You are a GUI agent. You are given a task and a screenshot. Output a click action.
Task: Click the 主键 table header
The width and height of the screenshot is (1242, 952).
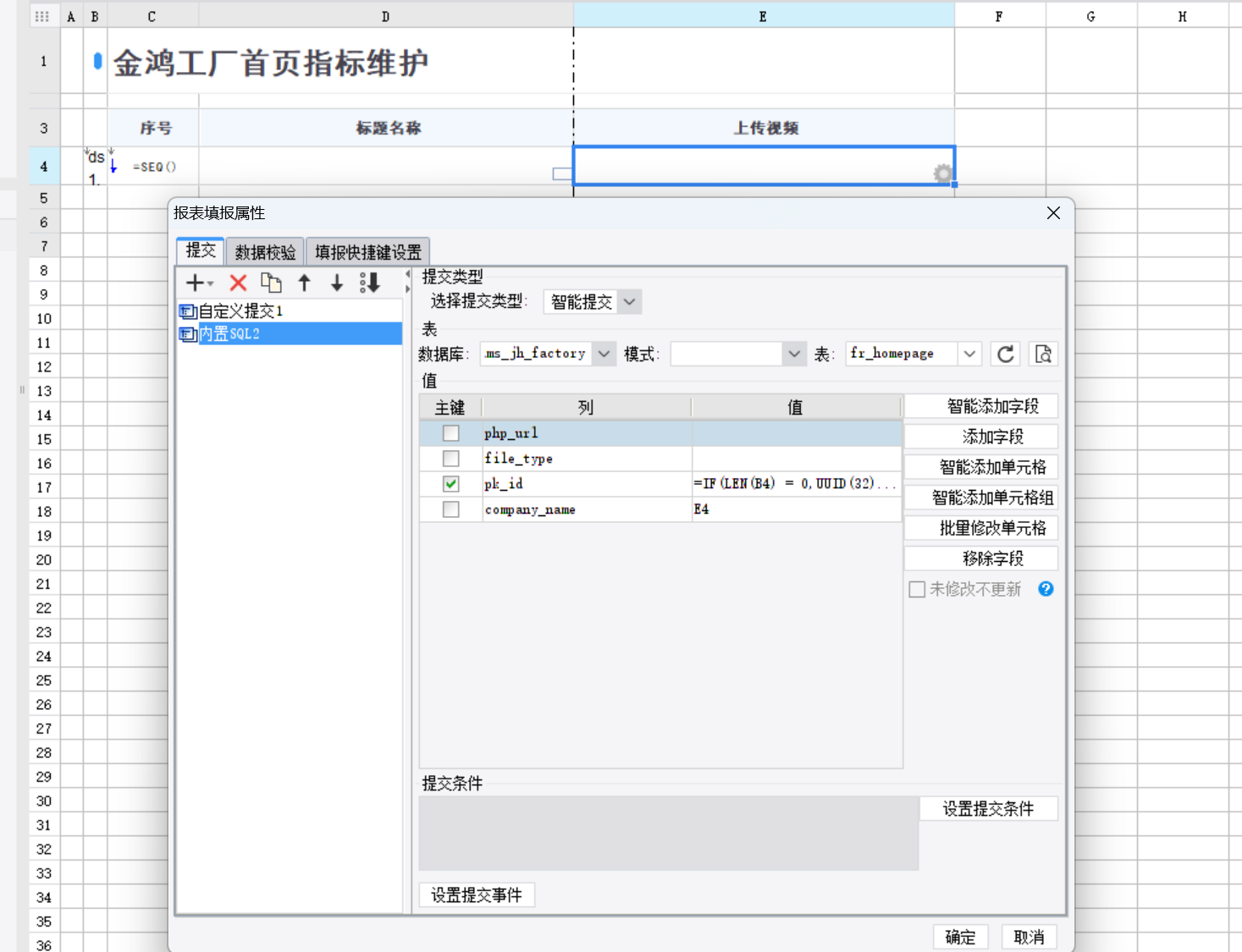(450, 408)
